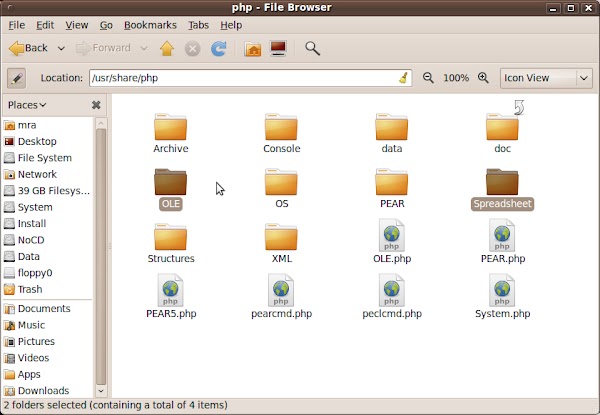Close the Places side pane

pyautogui.click(x=96, y=105)
